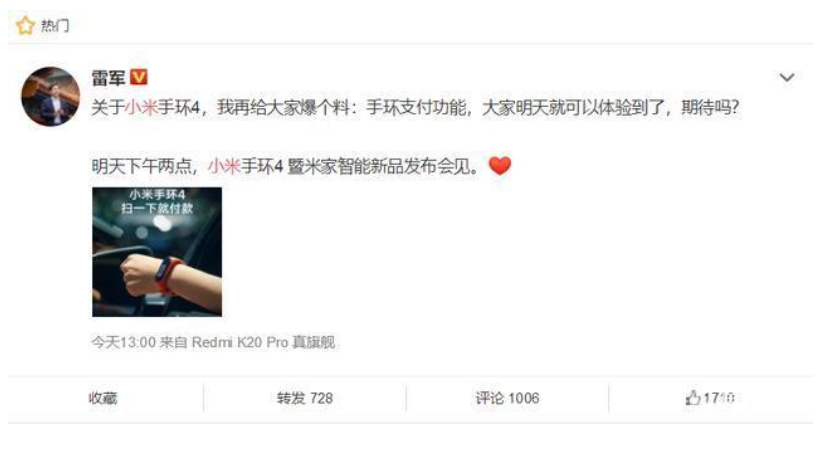Click the 雷军 username
The height and width of the screenshot is (450, 825).
108,78
